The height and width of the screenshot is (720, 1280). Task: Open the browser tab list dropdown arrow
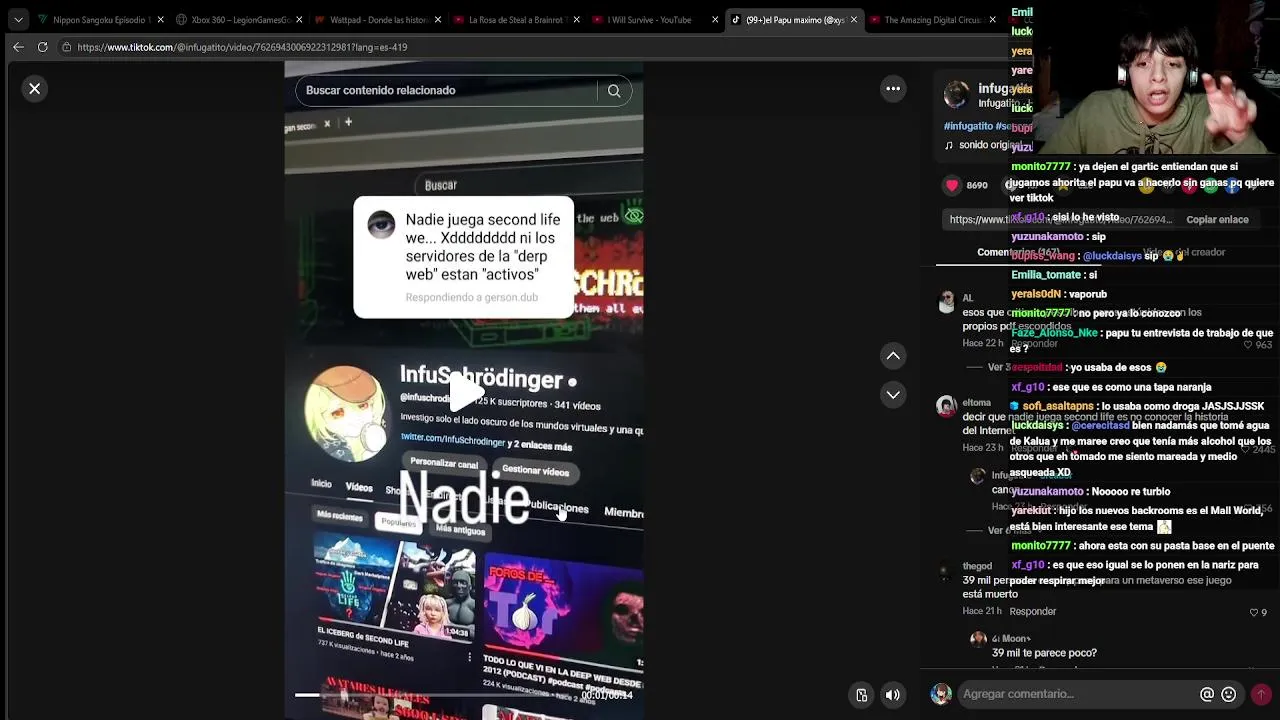click(18, 20)
